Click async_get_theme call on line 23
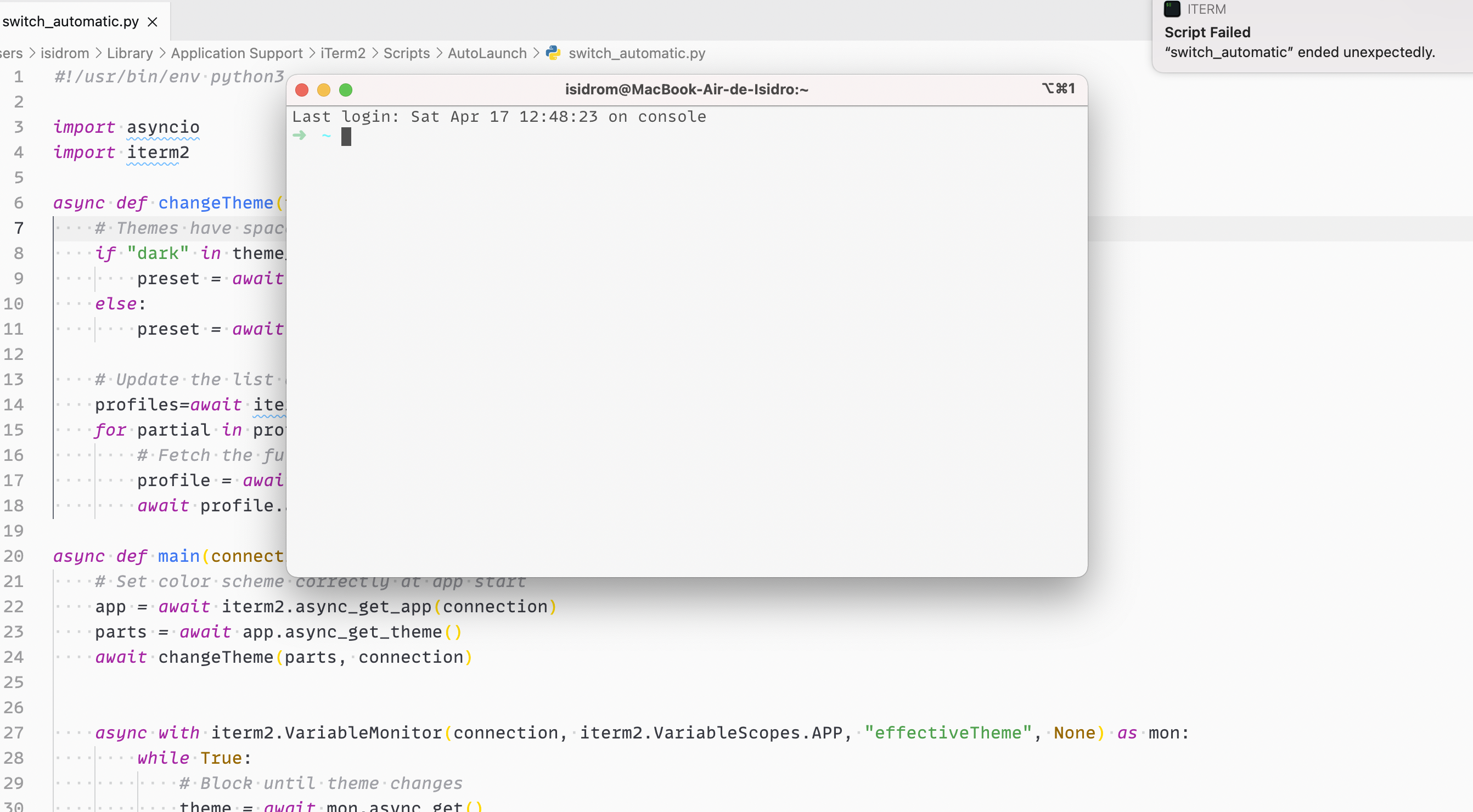The image size is (1473, 812). tap(363, 632)
